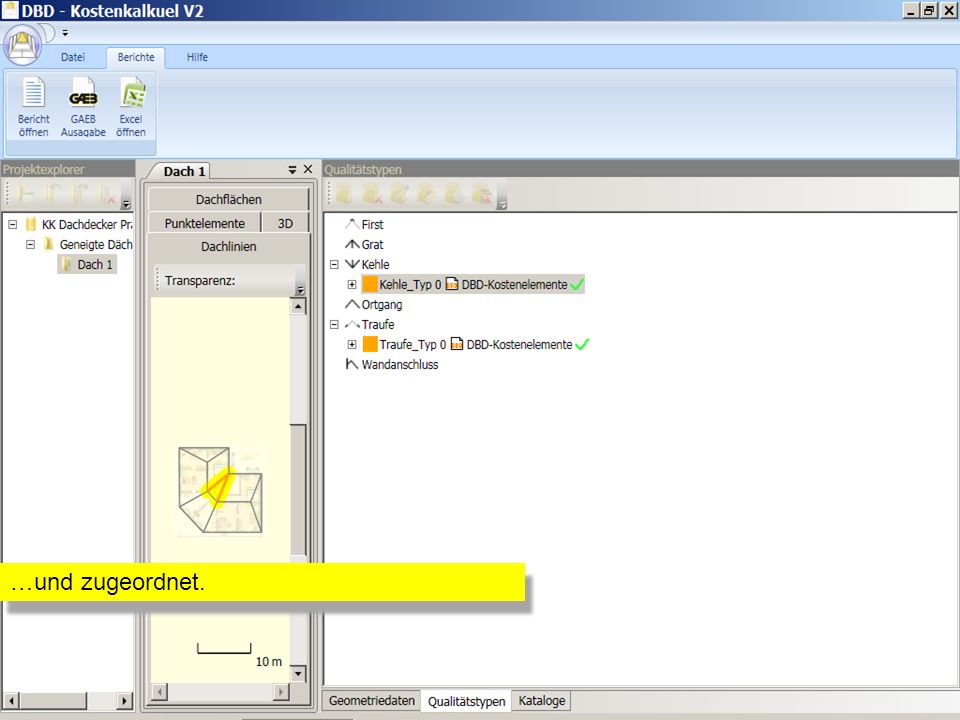960x720 pixels.
Task: Open the Dachflächen section
Action: [228, 199]
